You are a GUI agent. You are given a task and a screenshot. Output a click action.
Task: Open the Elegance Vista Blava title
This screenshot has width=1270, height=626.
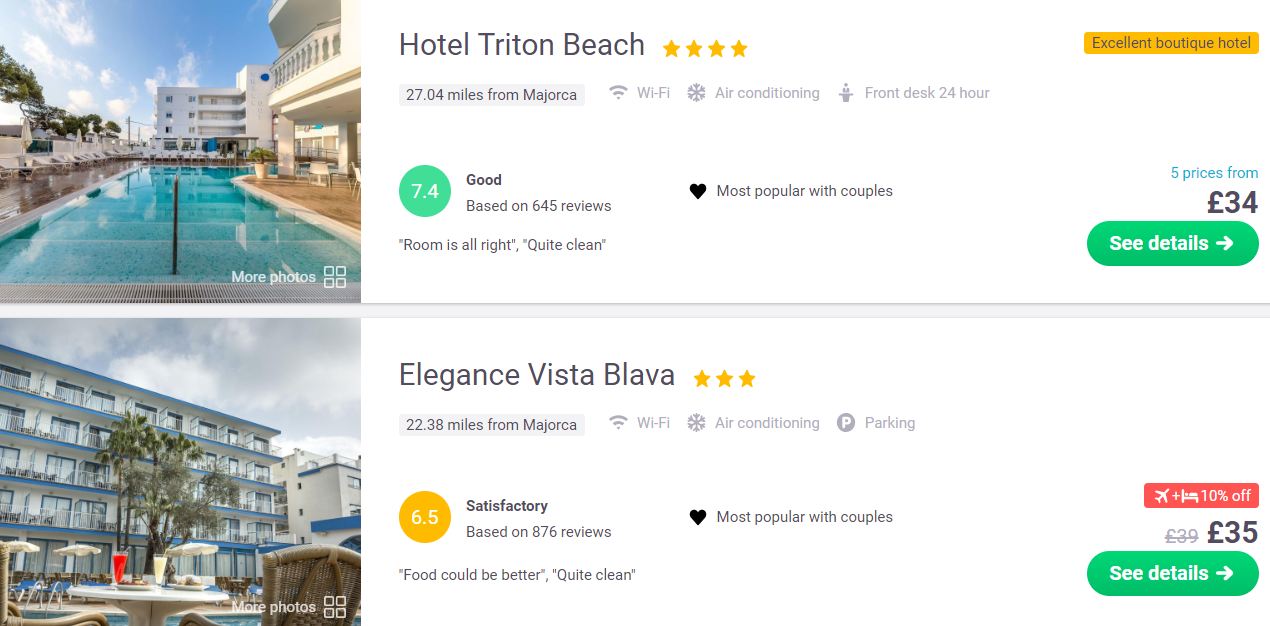[536, 375]
